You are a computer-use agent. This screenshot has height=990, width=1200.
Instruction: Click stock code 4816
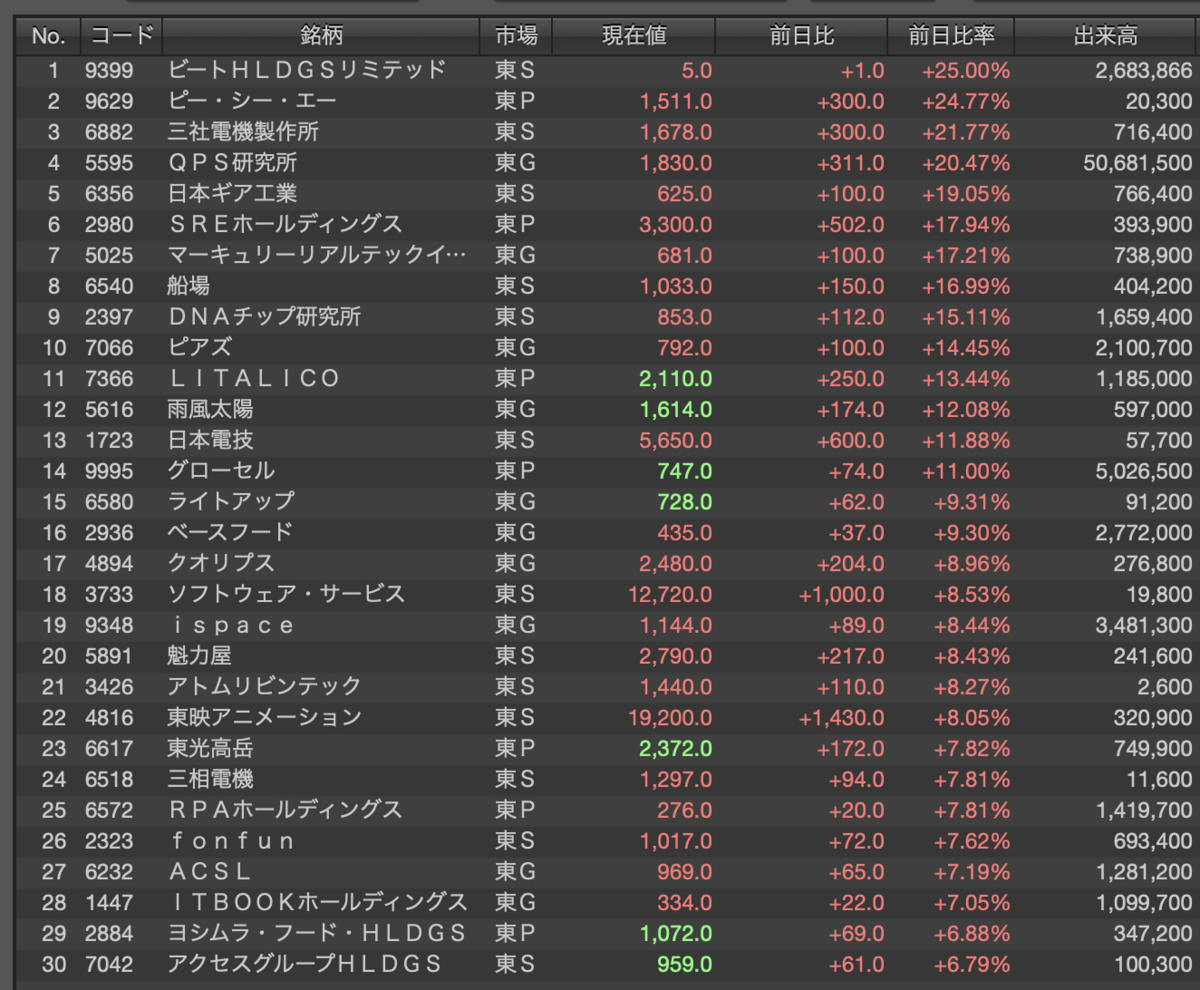point(109,717)
